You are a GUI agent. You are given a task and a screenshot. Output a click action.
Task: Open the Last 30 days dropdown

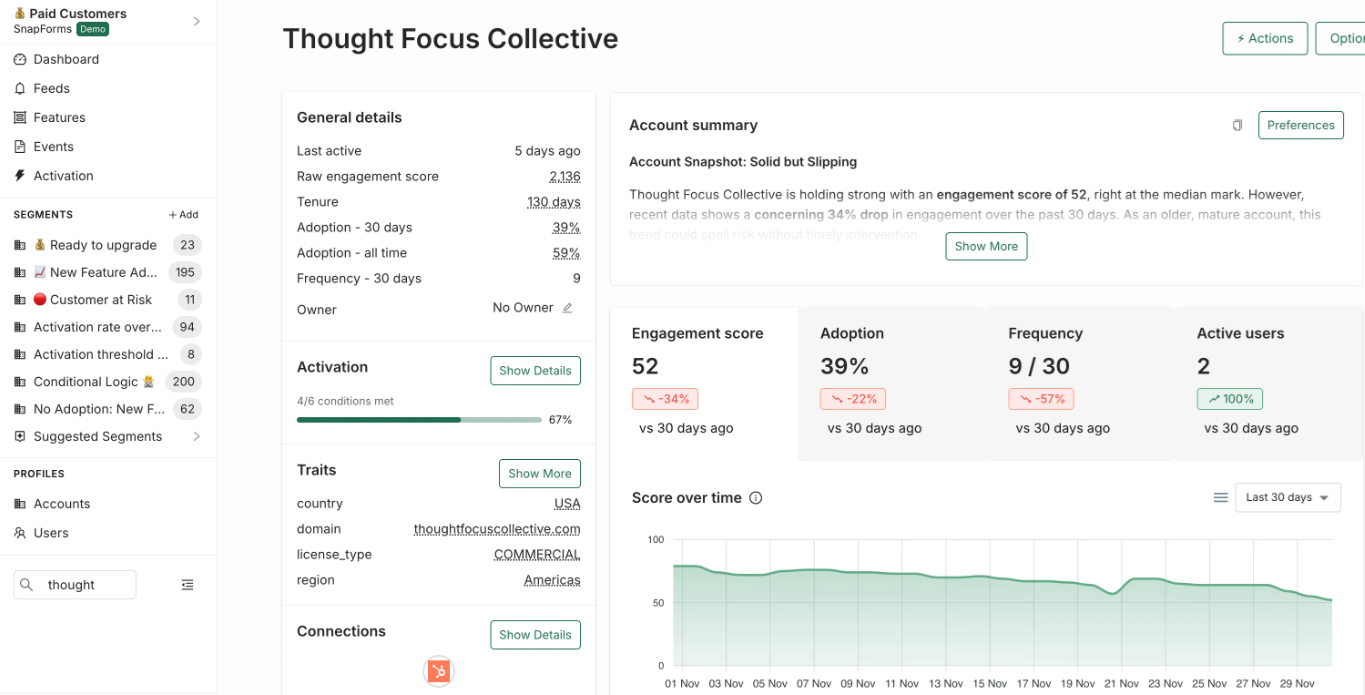point(1287,498)
